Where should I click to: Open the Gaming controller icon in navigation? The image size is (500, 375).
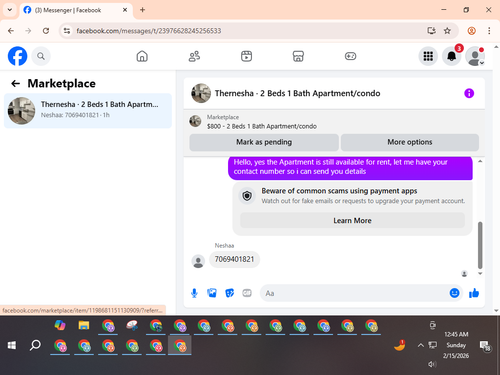(350, 56)
